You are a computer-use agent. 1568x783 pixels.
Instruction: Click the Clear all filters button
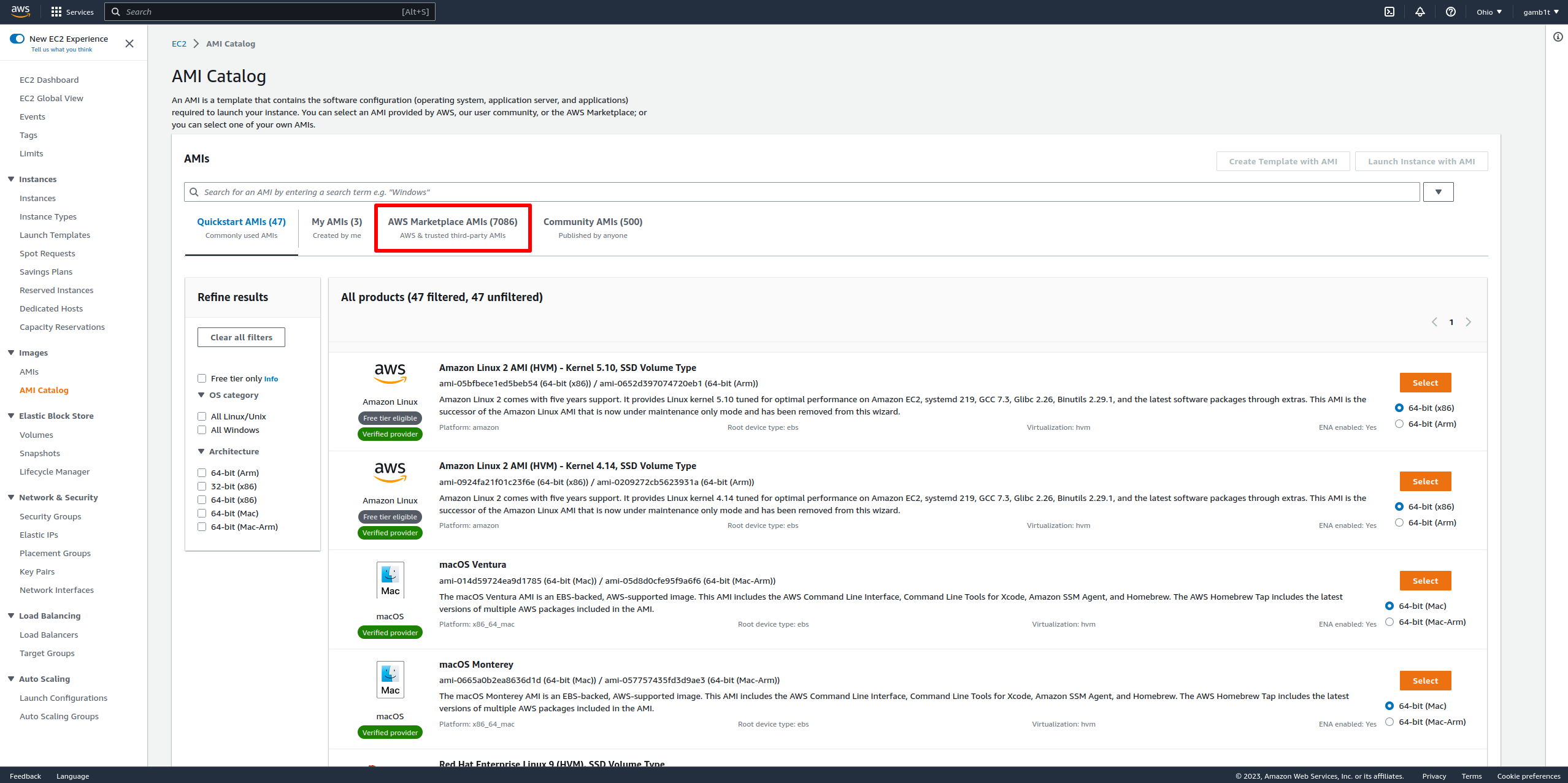241,337
